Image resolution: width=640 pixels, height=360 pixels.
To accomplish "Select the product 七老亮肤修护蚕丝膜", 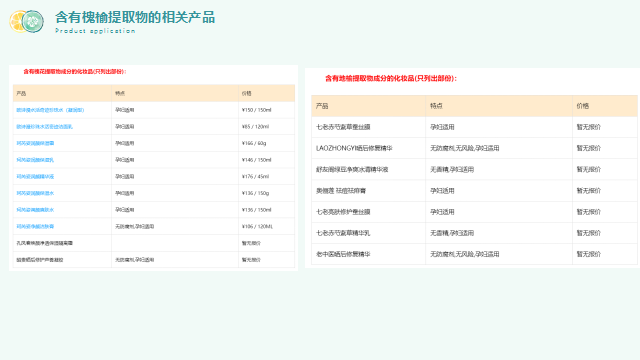I will [343, 212].
